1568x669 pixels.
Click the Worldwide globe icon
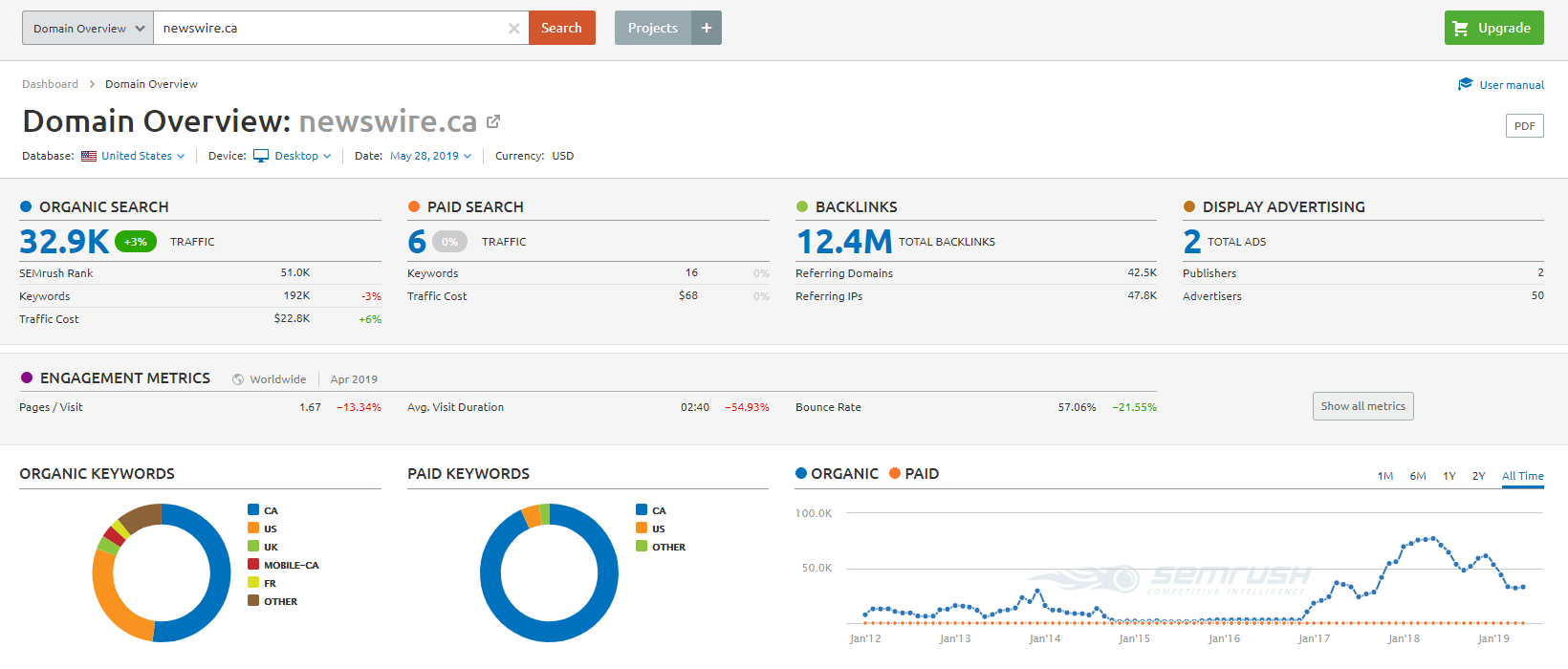(x=238, y=379)
